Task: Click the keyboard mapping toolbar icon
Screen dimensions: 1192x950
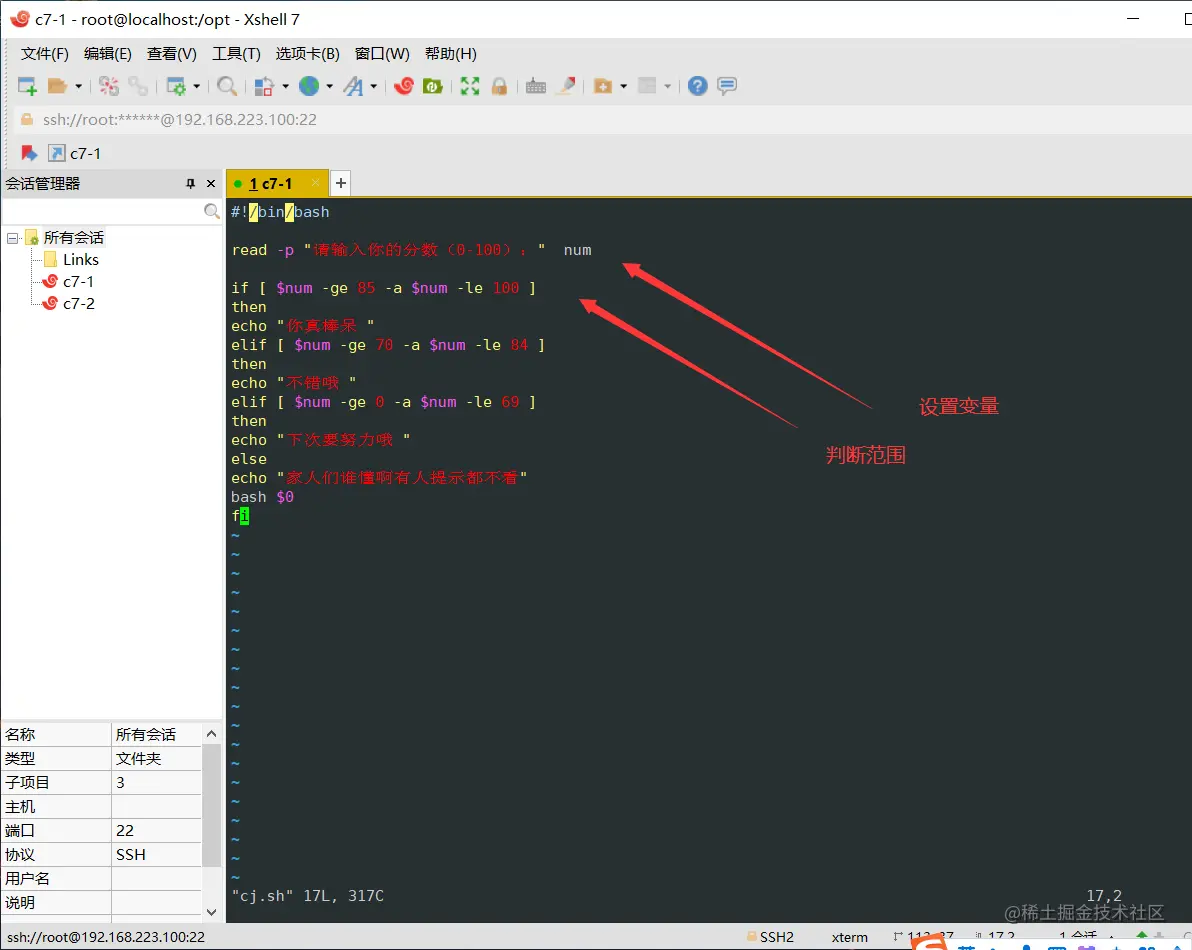Action: pos(536,86)
